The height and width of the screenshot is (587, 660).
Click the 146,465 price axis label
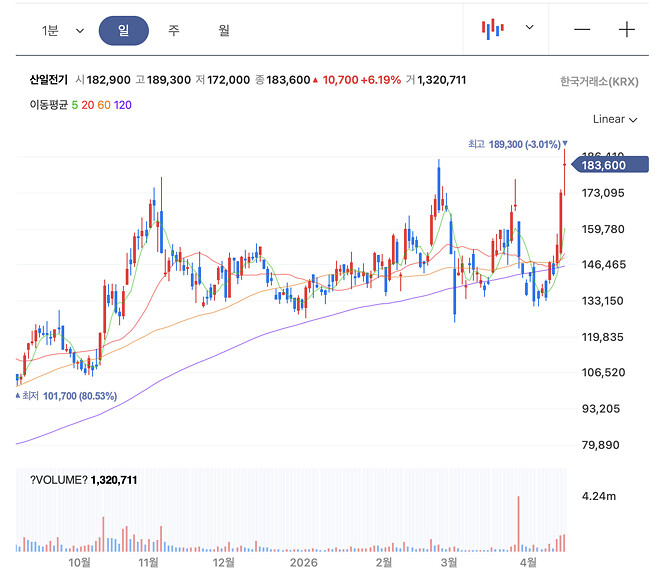click(x=604, y=265)
